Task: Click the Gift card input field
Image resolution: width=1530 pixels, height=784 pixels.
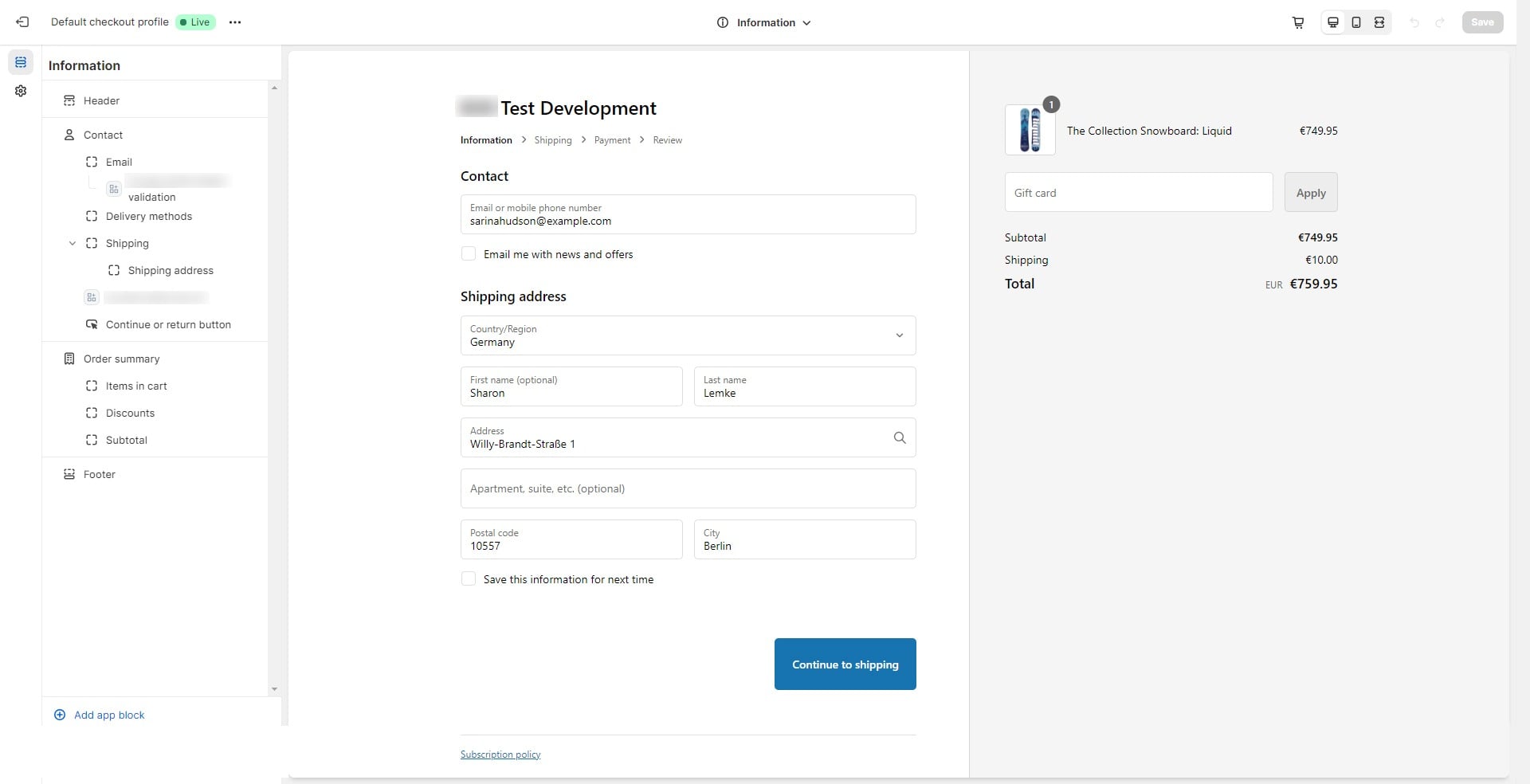Action: 1139,192
